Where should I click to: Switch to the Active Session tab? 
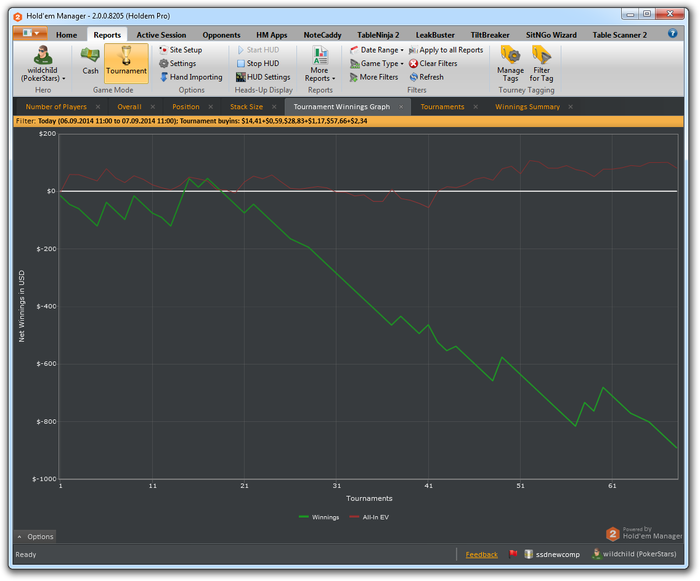pyautogui.click(x=161, y=35)
